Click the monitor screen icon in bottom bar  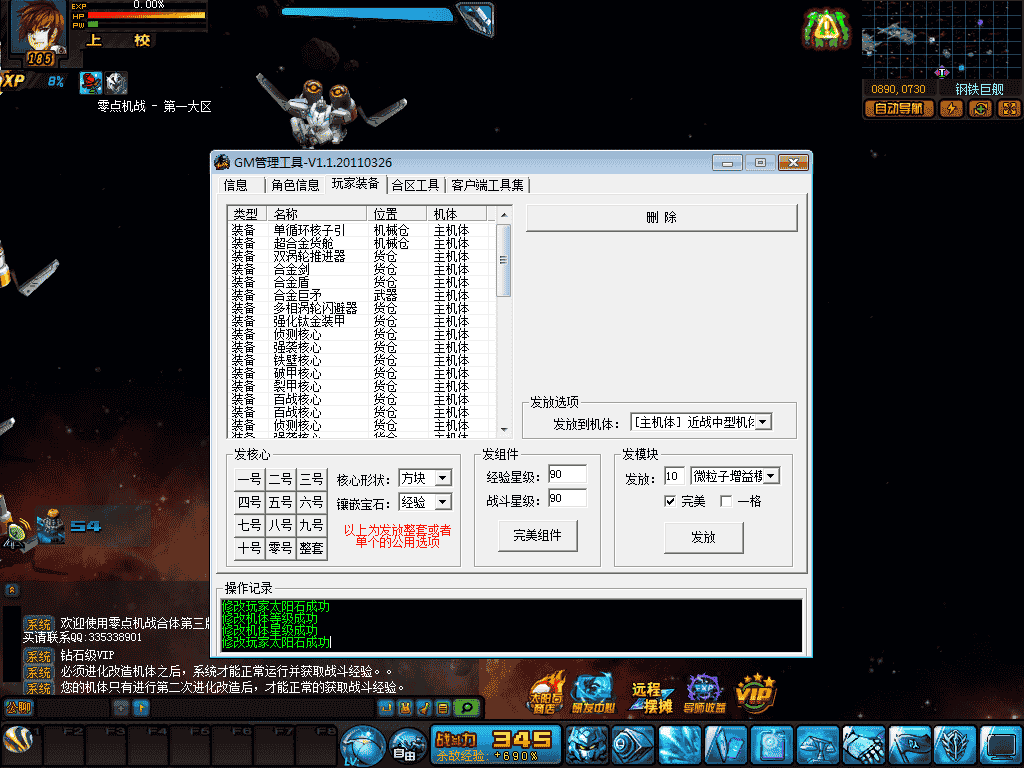[x=1001, y=744]
